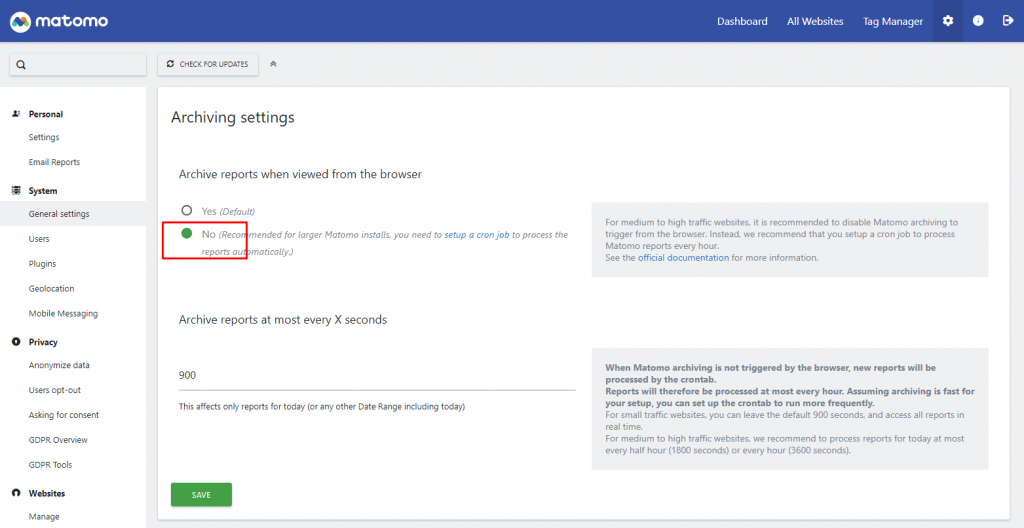Focus the archive seconds input field
The image size is (1024, 528).
pos(377,375)
